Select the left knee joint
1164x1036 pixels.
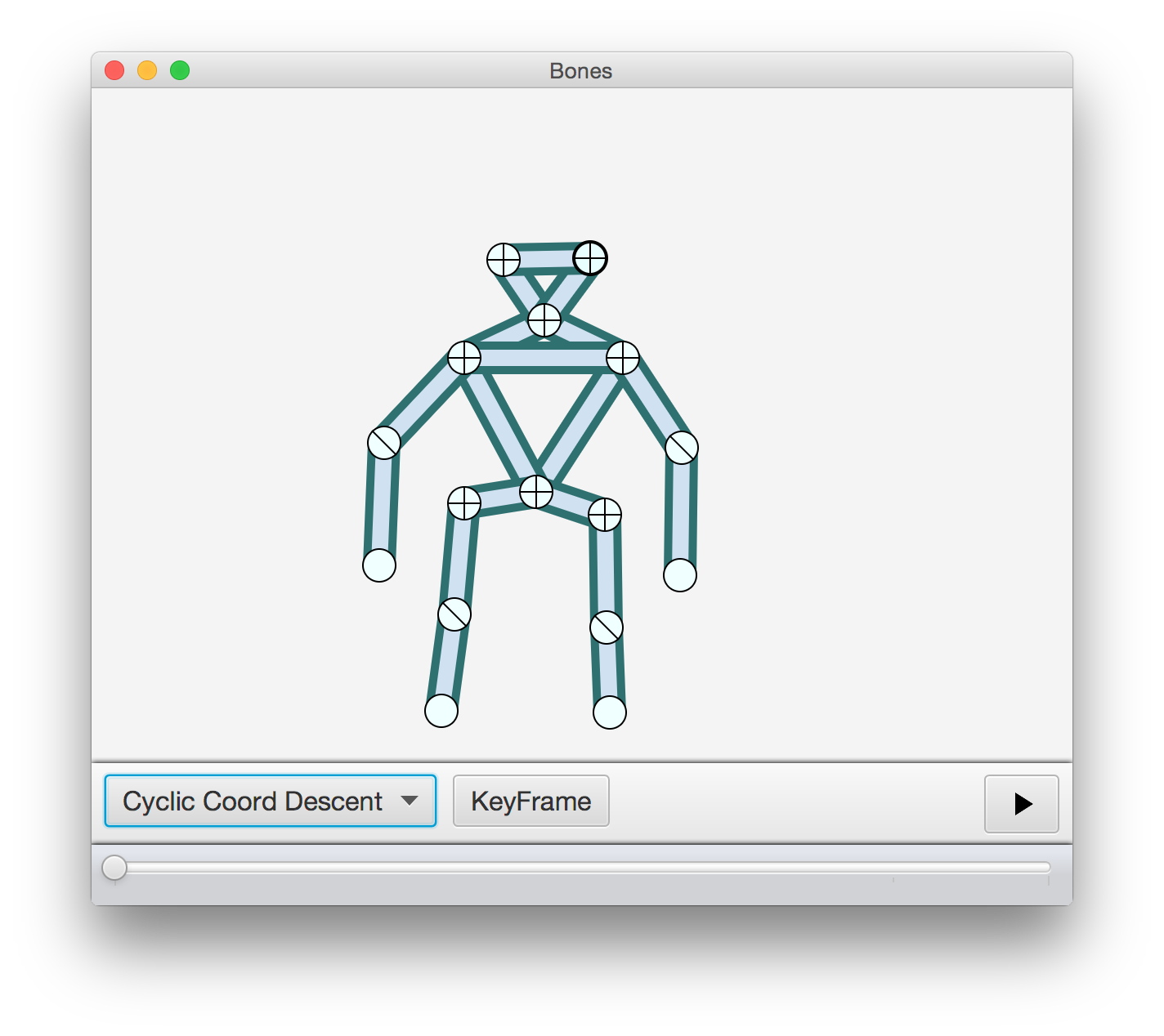pyautogui.click(x=454, y=614)
